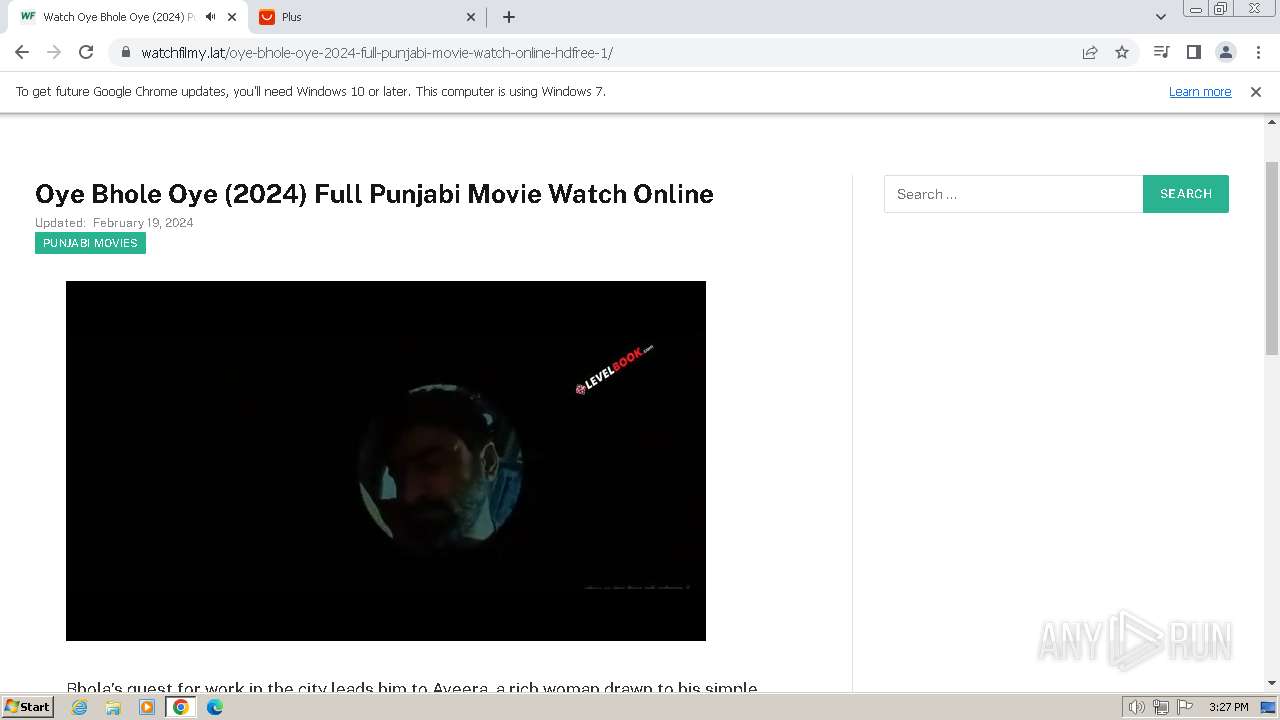
Task: Click the Search input field
Action: [x=1013, y=194]
